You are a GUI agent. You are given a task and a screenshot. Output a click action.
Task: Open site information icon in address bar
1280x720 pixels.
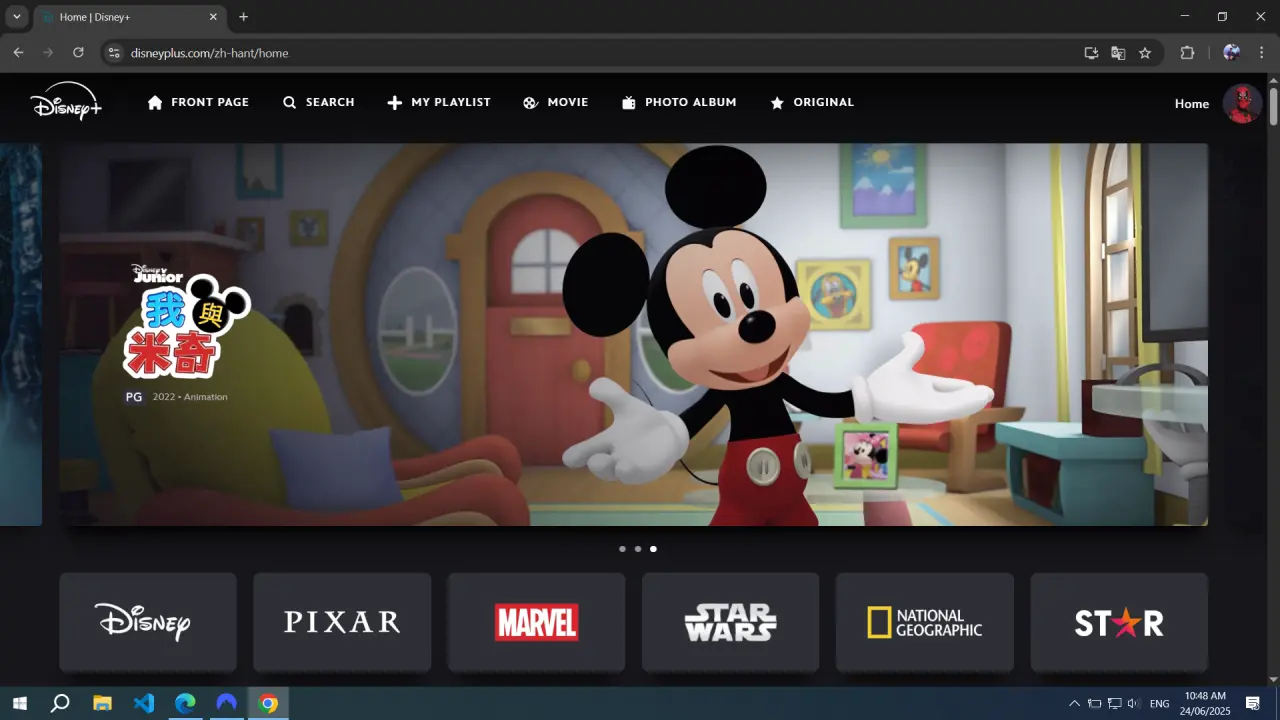(113, 53)
